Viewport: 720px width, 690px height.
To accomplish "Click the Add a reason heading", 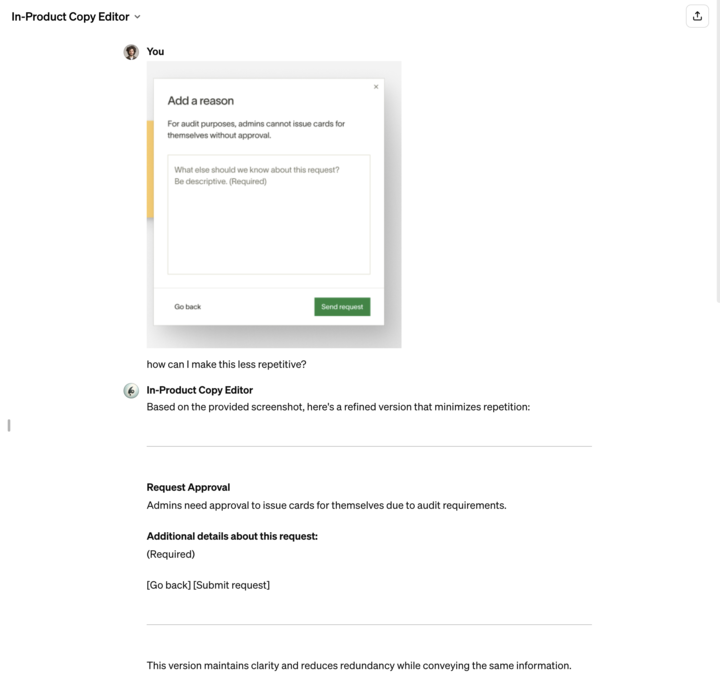I will (201, 101).
